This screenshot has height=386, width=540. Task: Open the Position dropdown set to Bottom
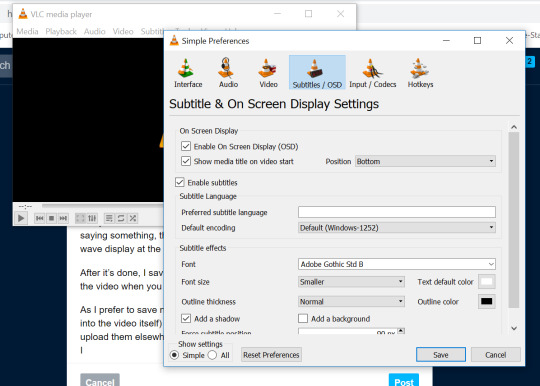(425, 161)
